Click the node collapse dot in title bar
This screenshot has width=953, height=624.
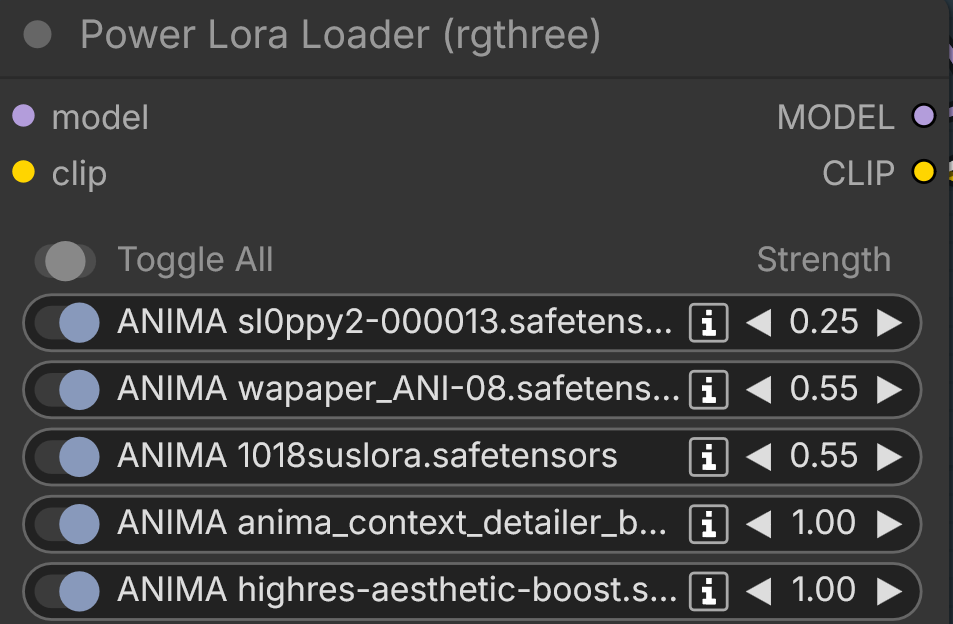(38, 34)
